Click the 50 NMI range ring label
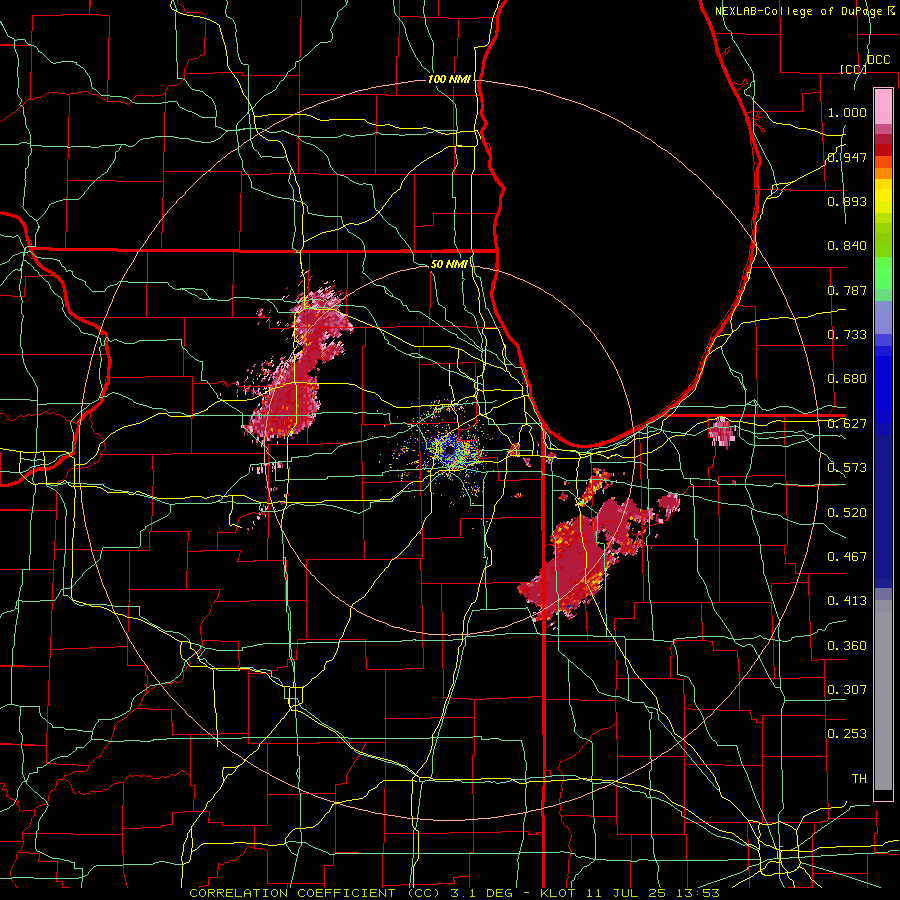This screenshot has width=900, height=900. [449, 264]
